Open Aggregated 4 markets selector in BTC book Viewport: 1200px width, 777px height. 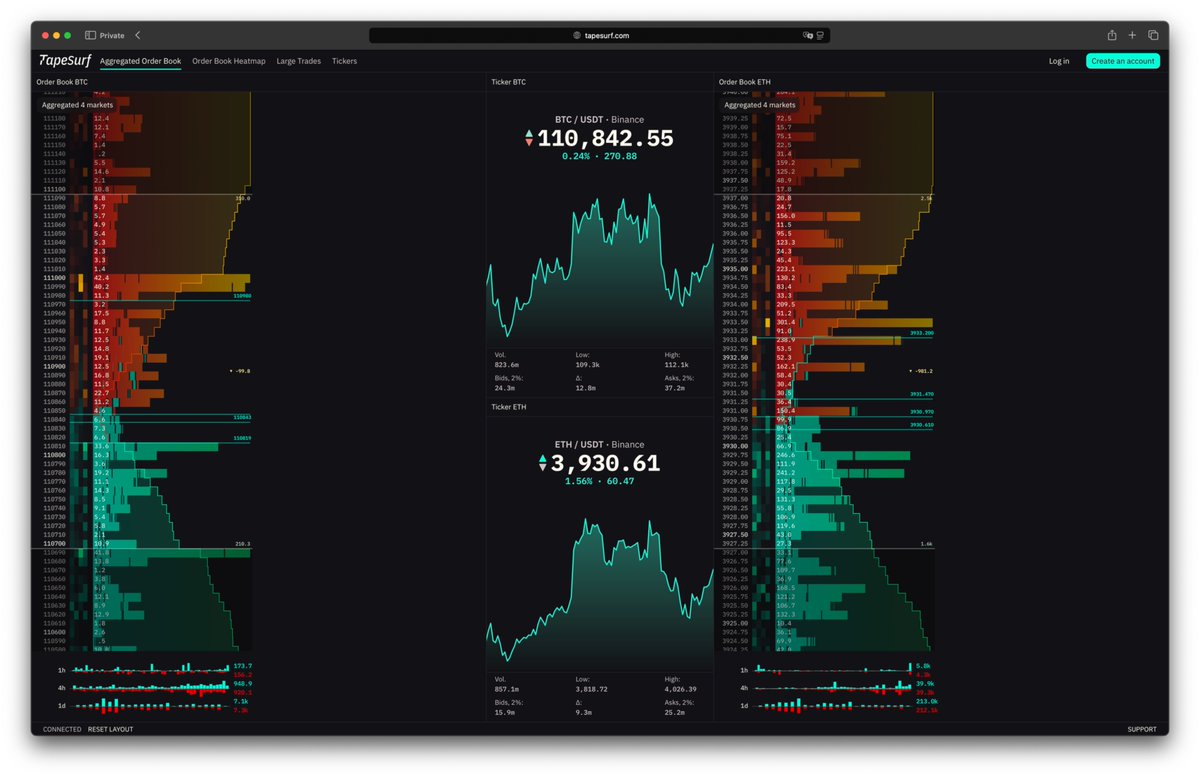[x=77, y=104]
